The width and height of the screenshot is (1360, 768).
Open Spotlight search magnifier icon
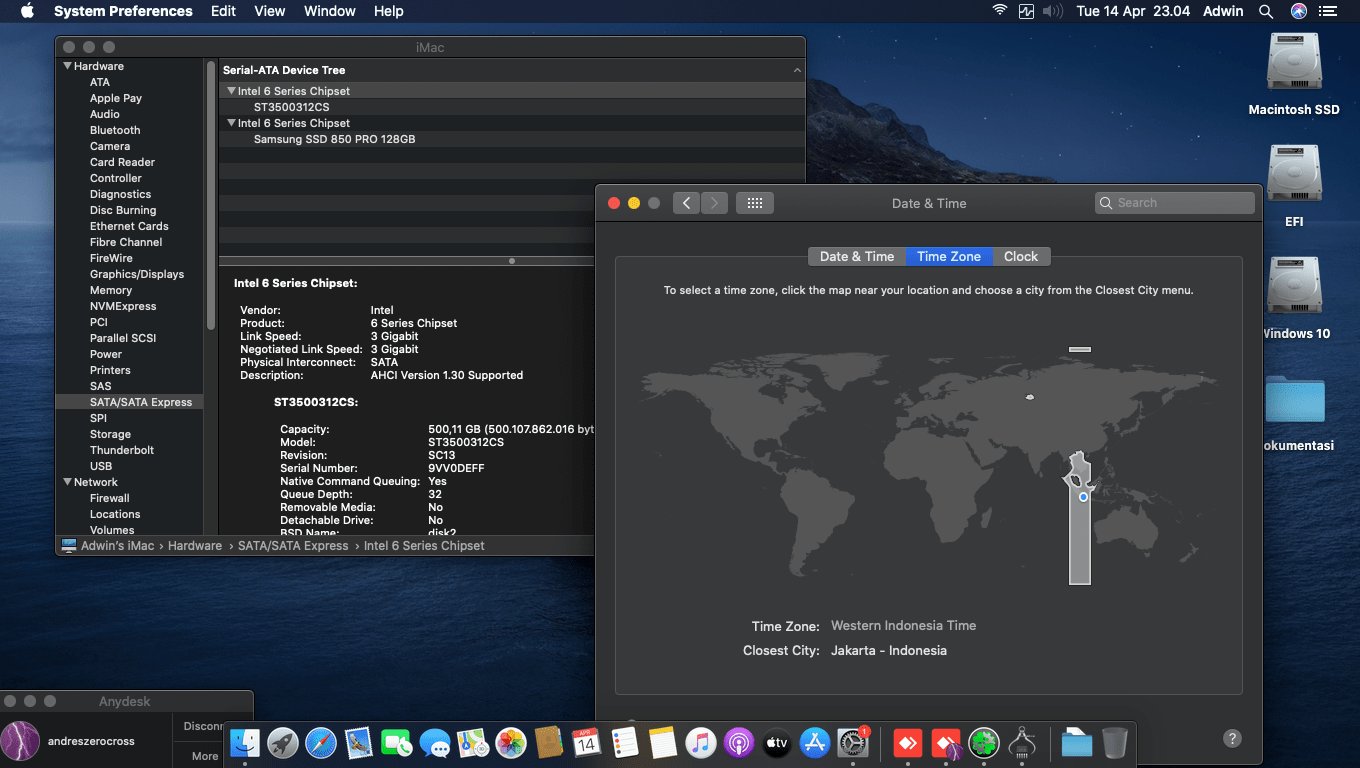pos(1266,11)
